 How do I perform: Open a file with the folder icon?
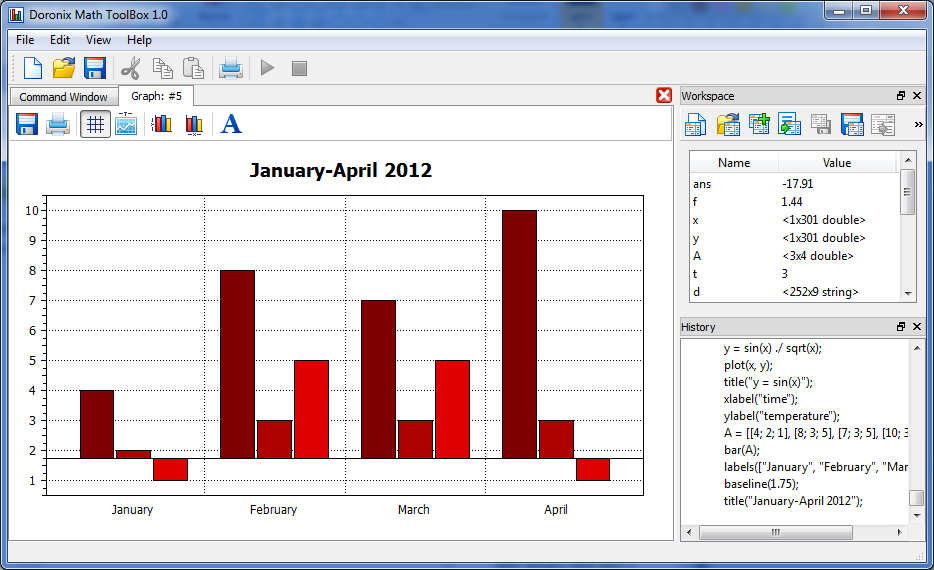(x=64, y=68)
